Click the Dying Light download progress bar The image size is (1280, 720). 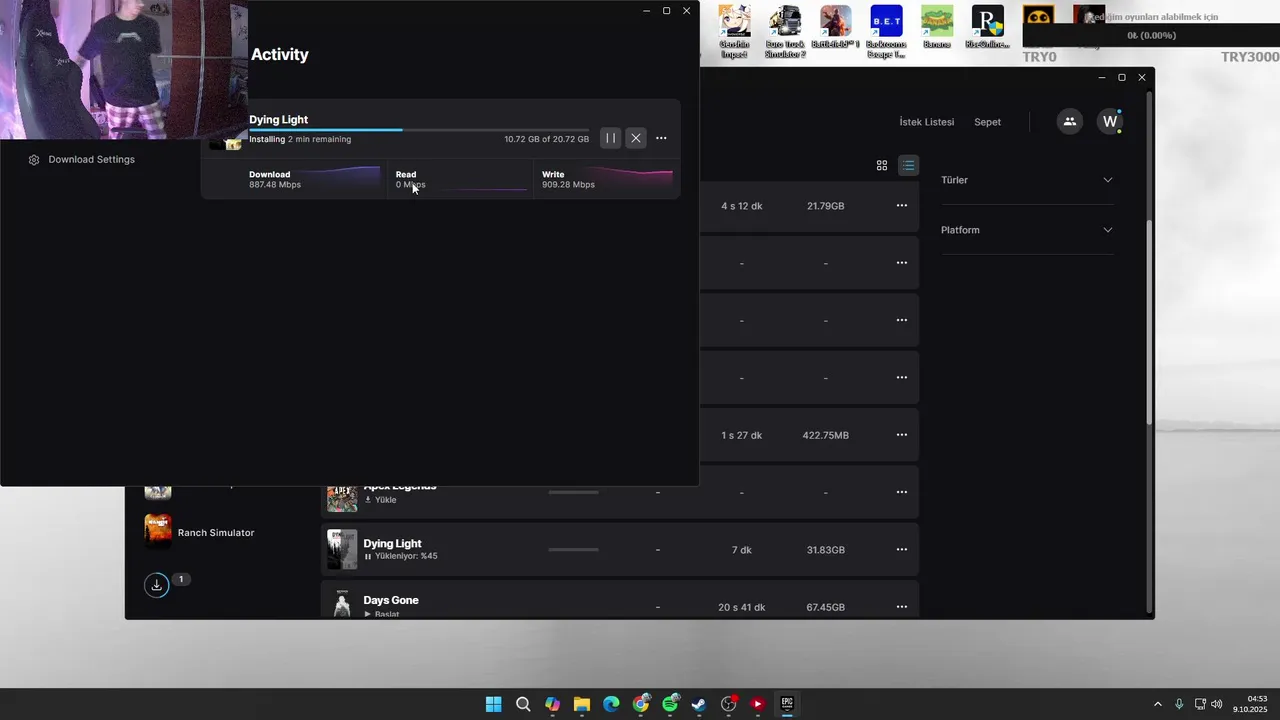pos(419,130)
